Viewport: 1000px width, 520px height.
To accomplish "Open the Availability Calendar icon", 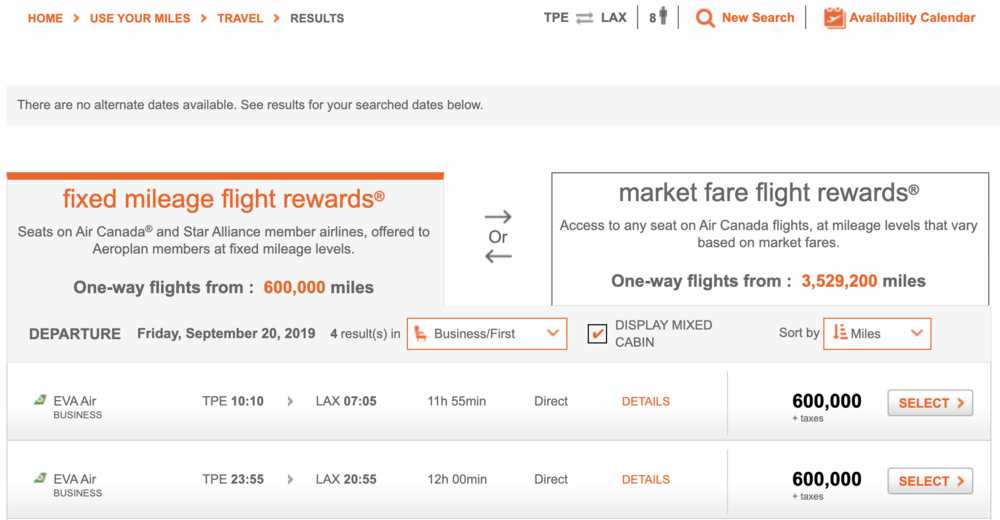I will (834, 18).
